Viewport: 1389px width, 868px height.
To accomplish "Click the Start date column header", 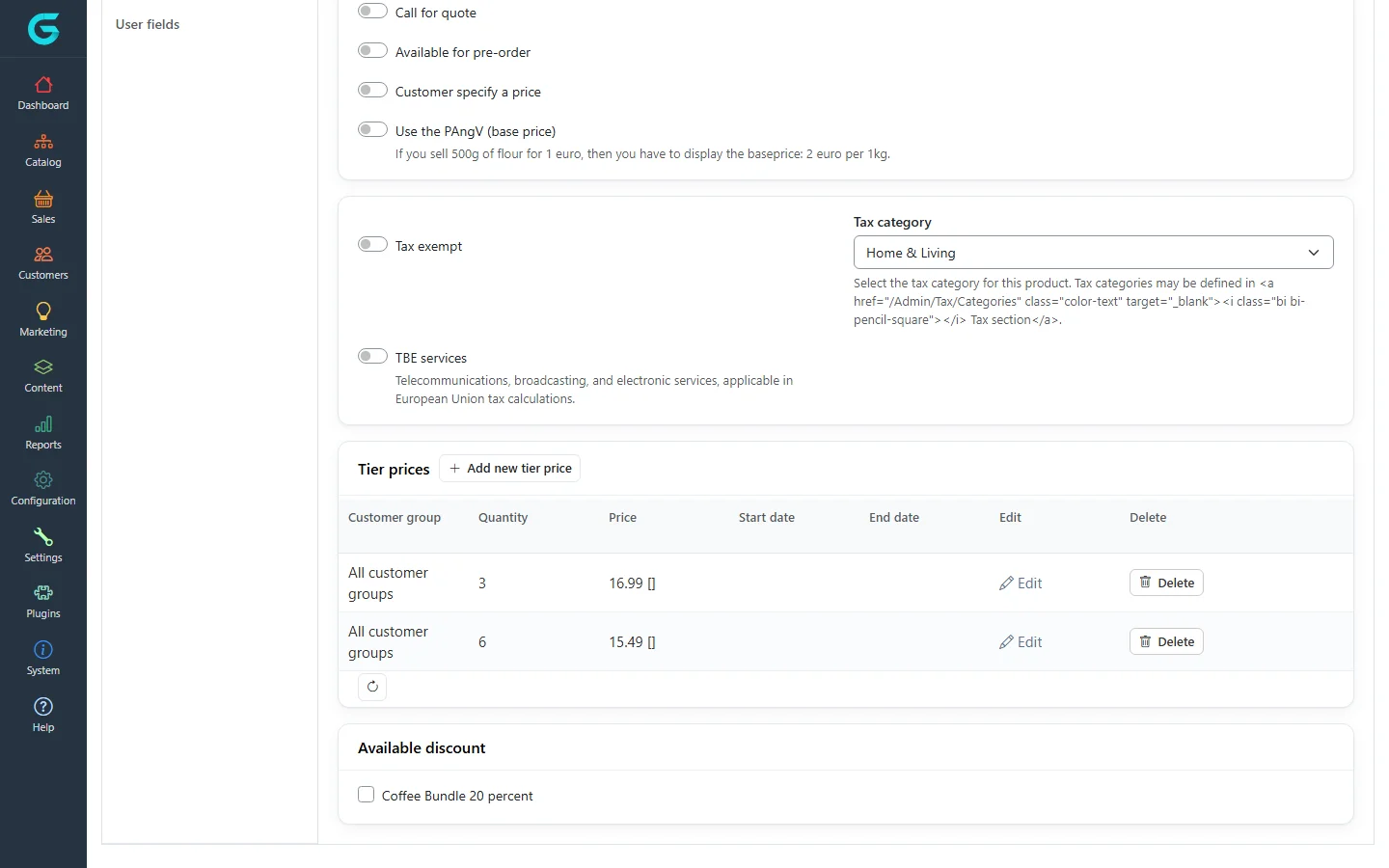I will coord(767,518).
